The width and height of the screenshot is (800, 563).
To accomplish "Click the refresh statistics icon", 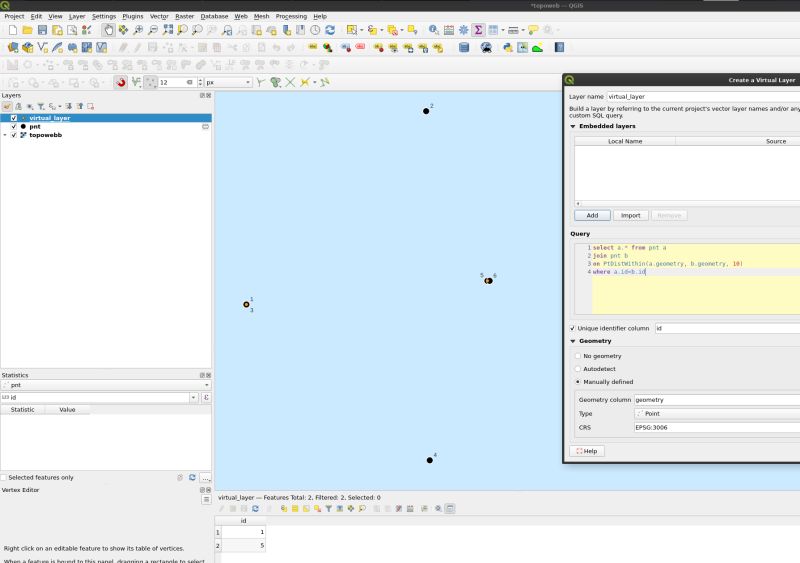I will pyautogui.click(x=192, y=478).
